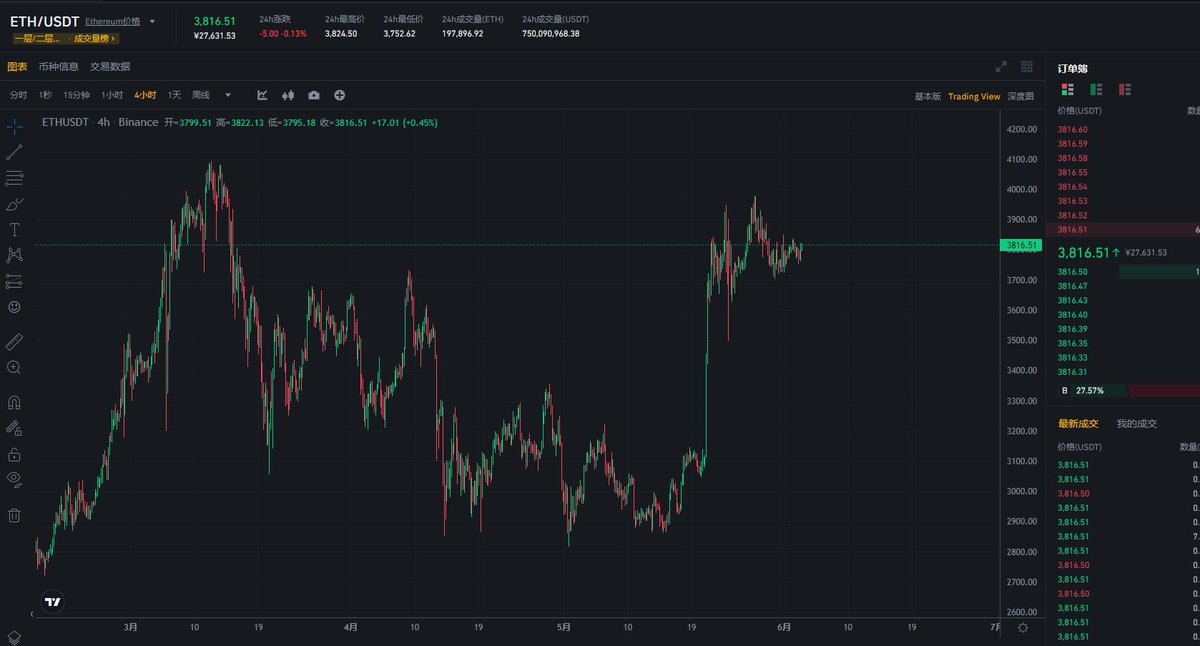Switch chart to Trading View mode

coord(974,96)
